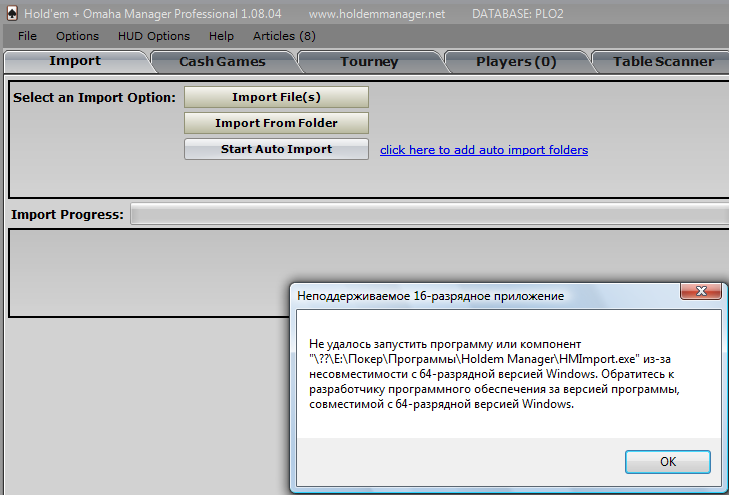
Task: Close the 16-bit application error dialog
Action: [701, 291]
